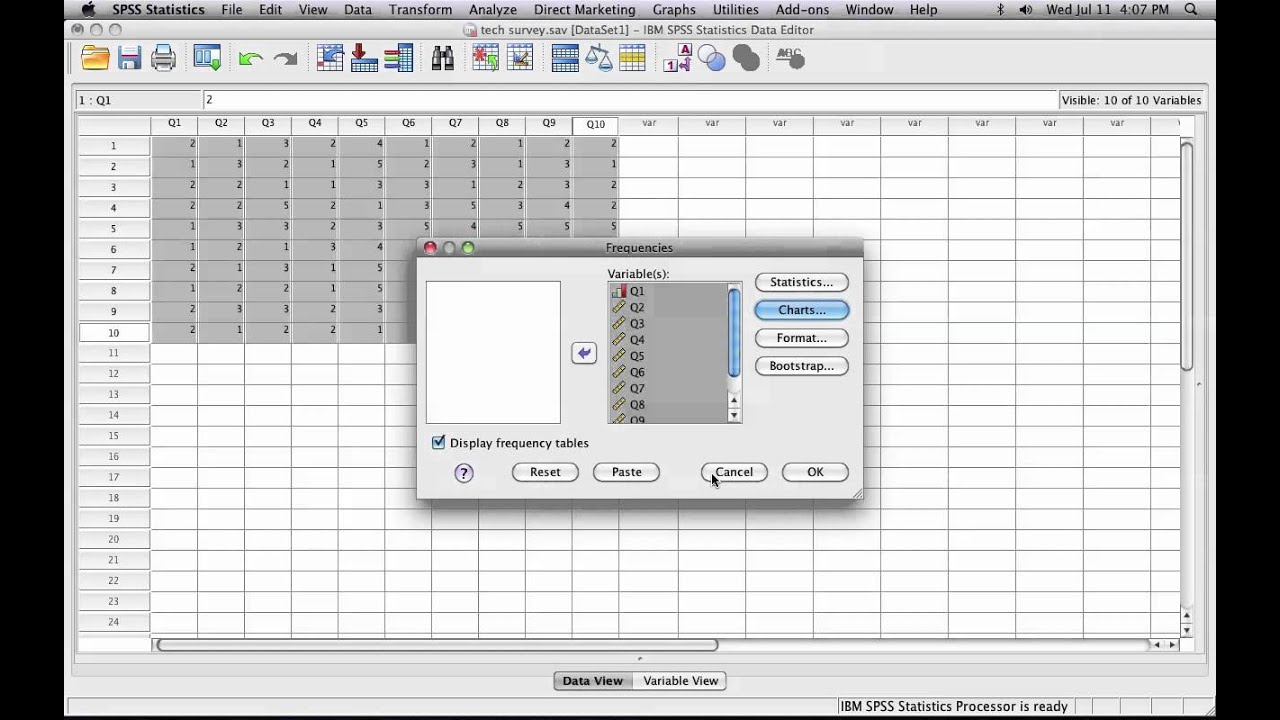Image resolution: width=1280 pixels, height=720 pixels.
Task: Click the Help question mark in Frequencies
Action: pyautogui.click(x=463, y=473)
